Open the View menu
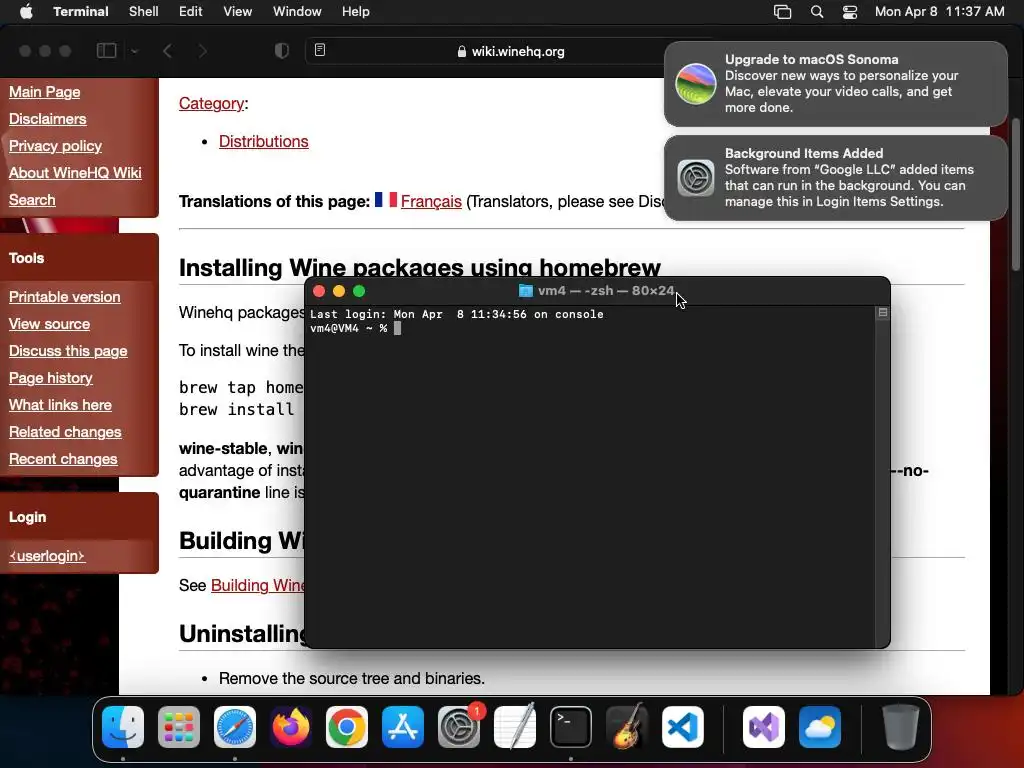 point(237,12)
